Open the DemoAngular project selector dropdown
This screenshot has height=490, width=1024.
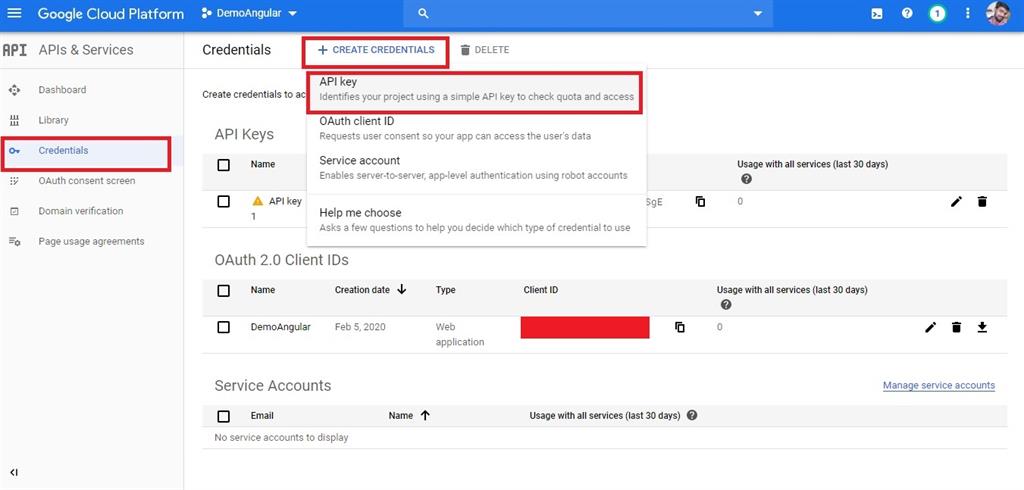click(249, 13)
